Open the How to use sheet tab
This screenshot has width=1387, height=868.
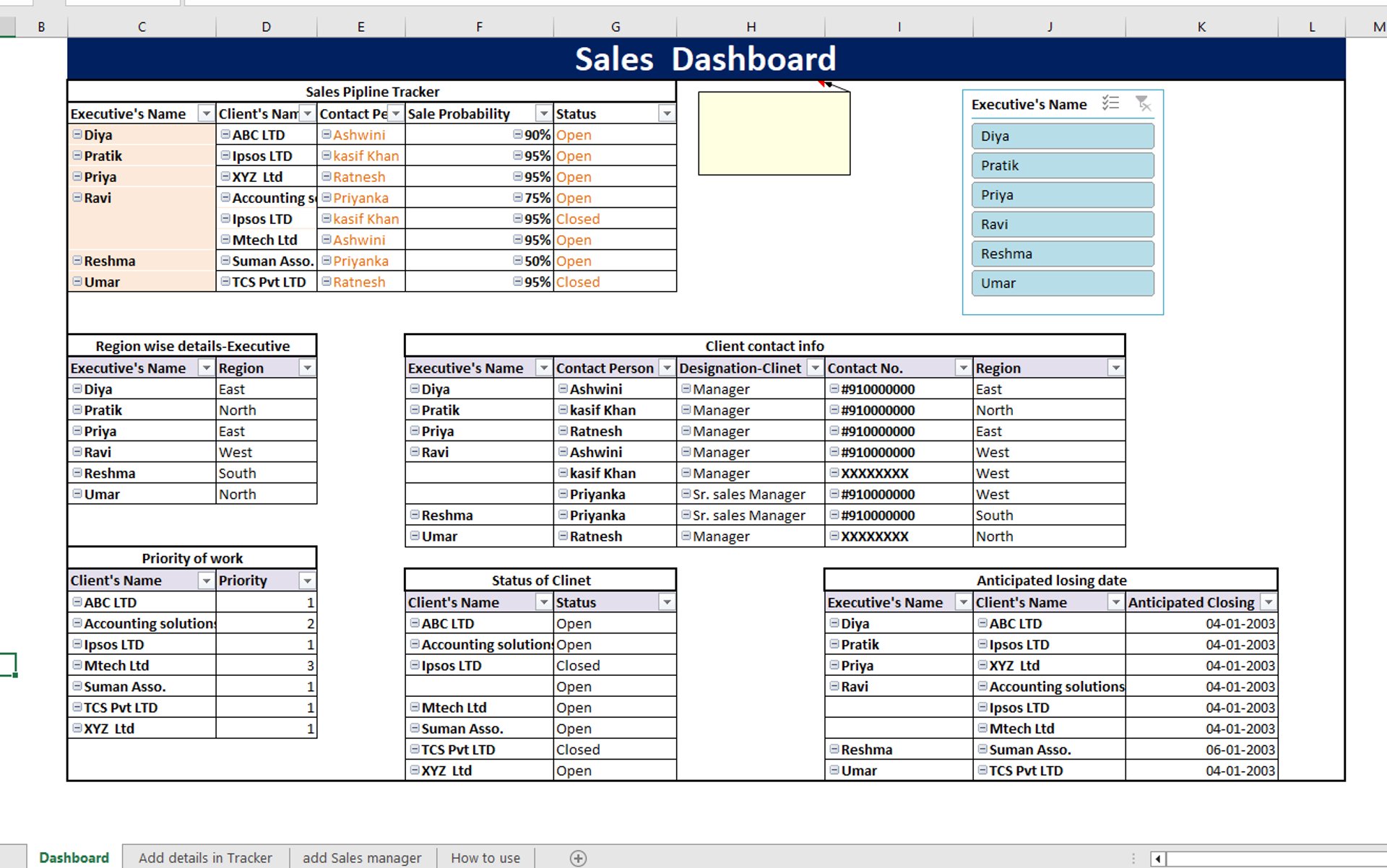tap(485, 858)
